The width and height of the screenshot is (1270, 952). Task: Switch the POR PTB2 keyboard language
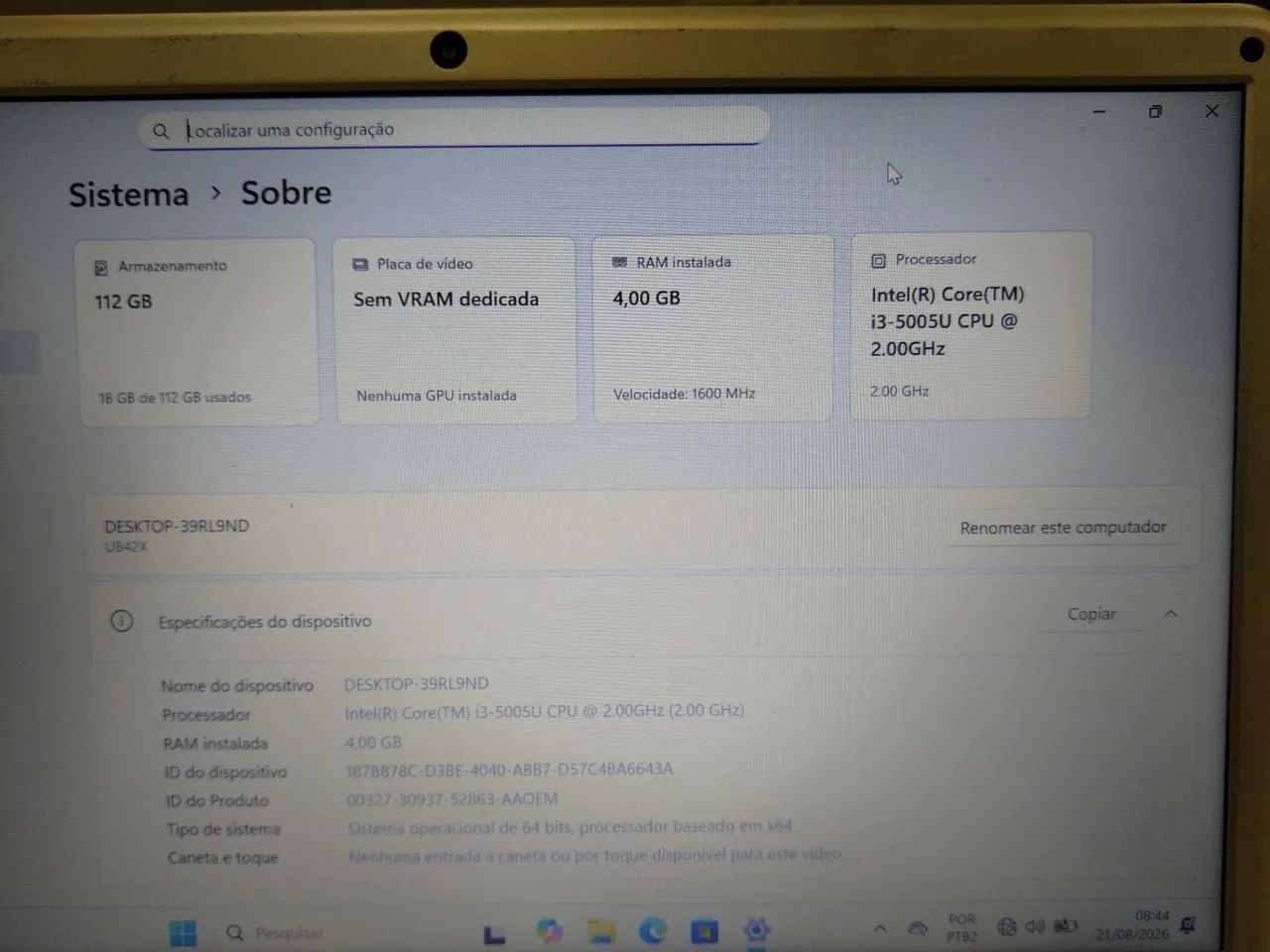961,927
